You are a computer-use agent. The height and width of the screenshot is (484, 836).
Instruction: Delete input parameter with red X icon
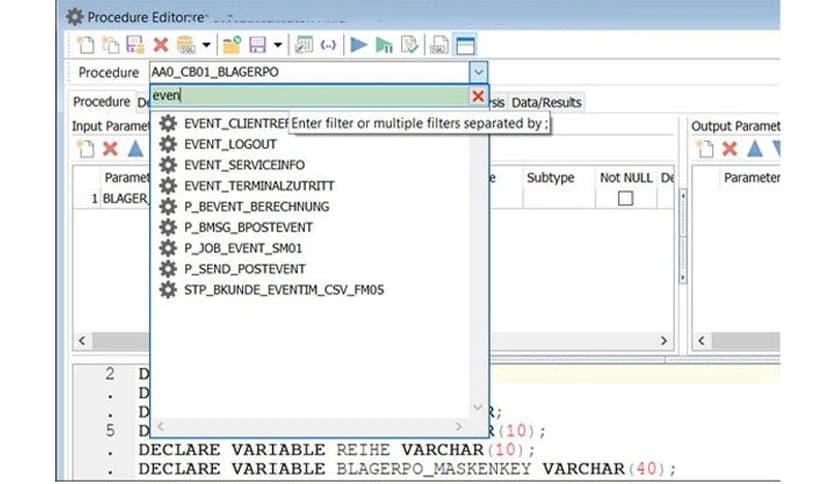[110, 149]
